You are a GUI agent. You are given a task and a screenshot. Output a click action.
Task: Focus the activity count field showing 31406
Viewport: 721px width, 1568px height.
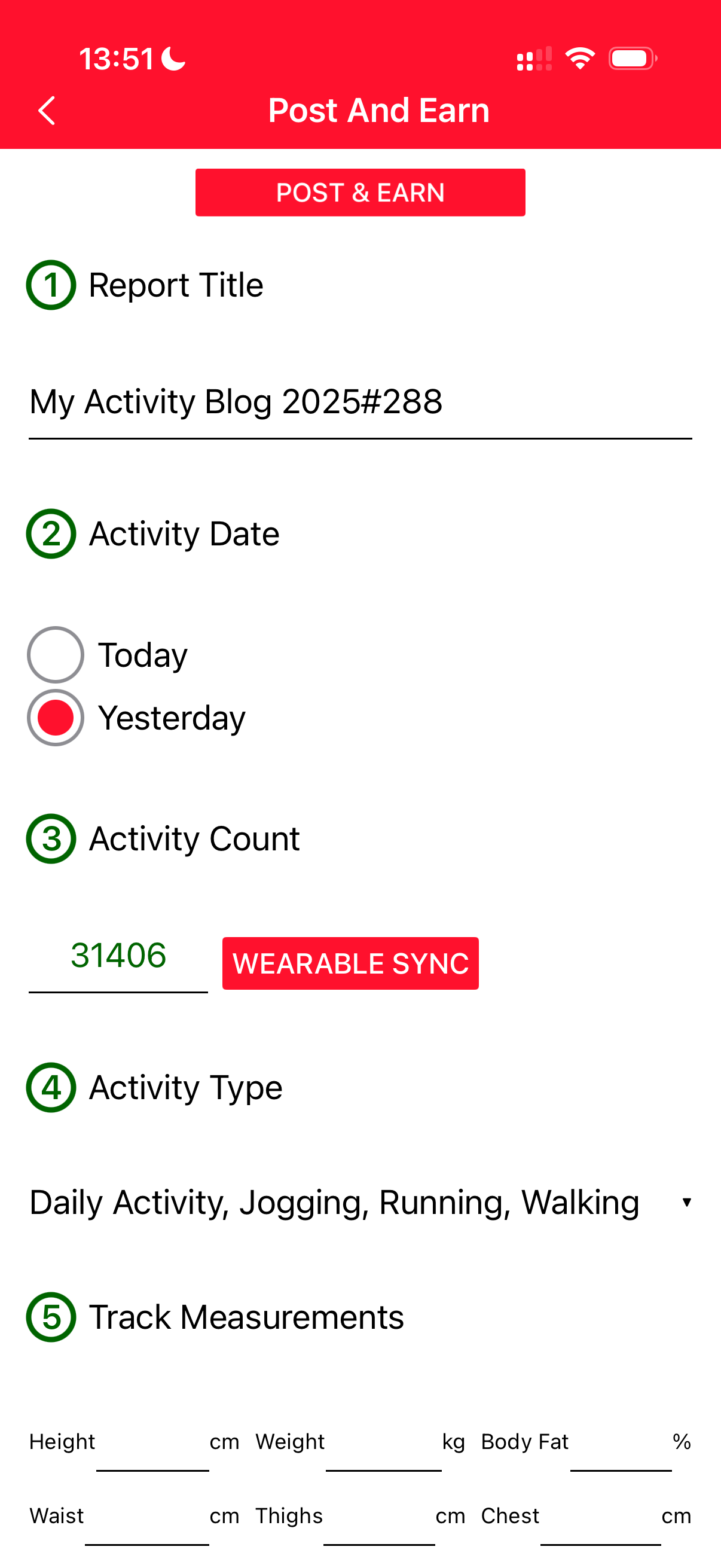tap(118, 956)
